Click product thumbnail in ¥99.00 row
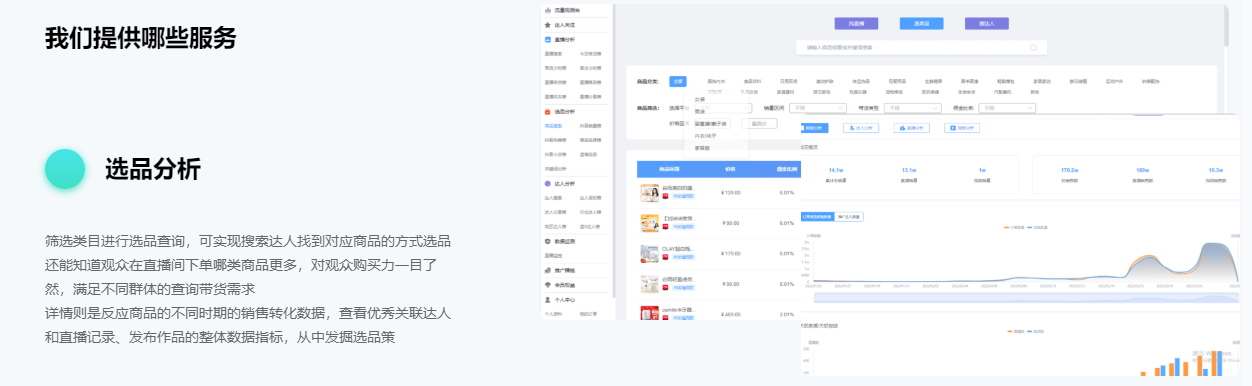This screenshot has width=1252, height=386. (x=649, y=223)
